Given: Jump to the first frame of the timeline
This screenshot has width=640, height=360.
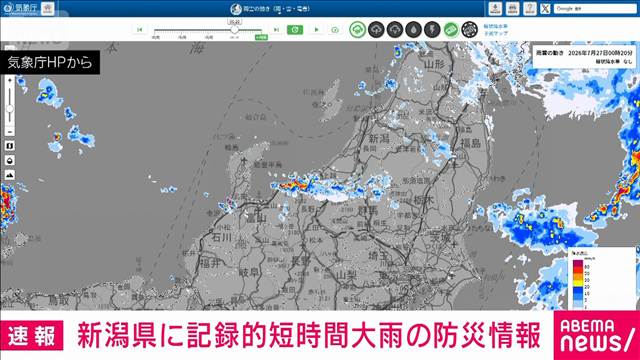Looking at the screenshot, I should tap(140, 30).
